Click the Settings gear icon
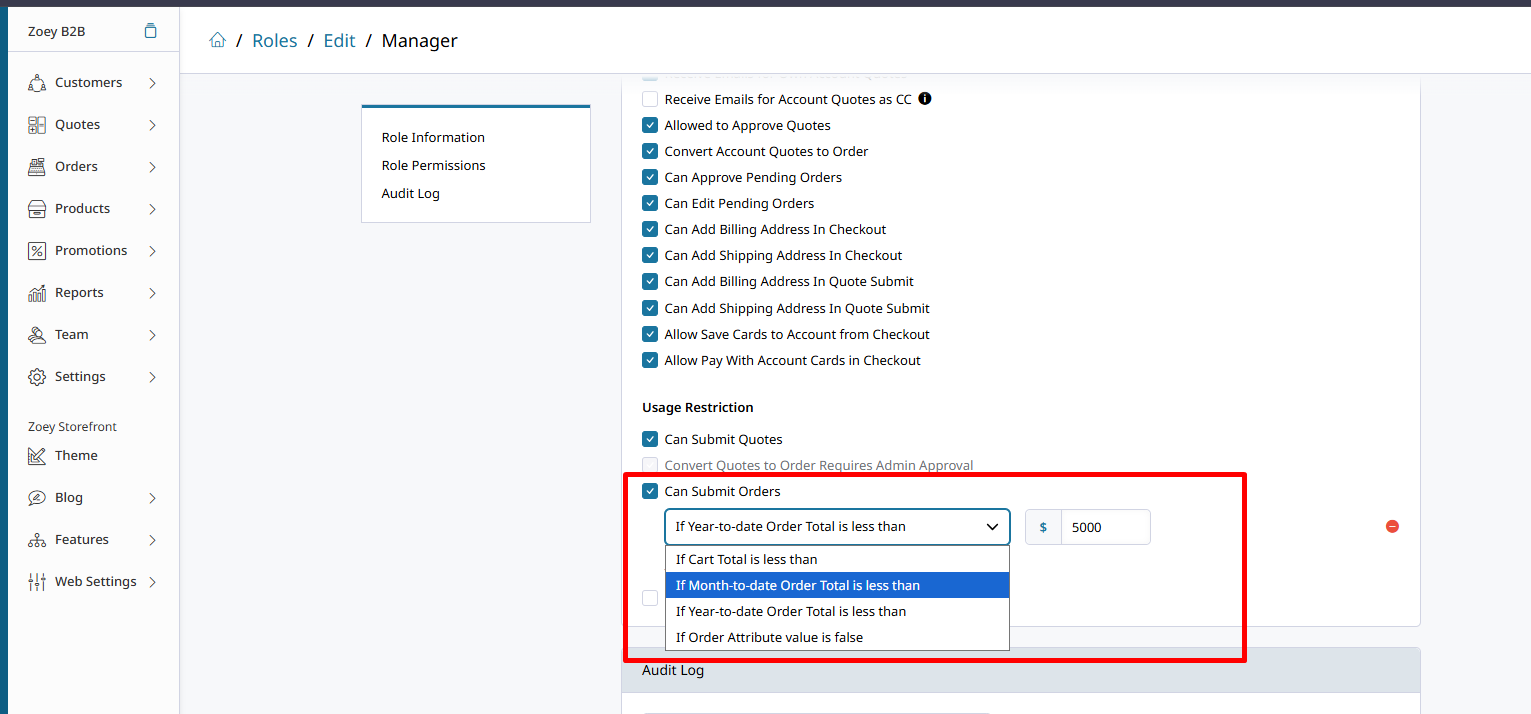 [37, 377]
